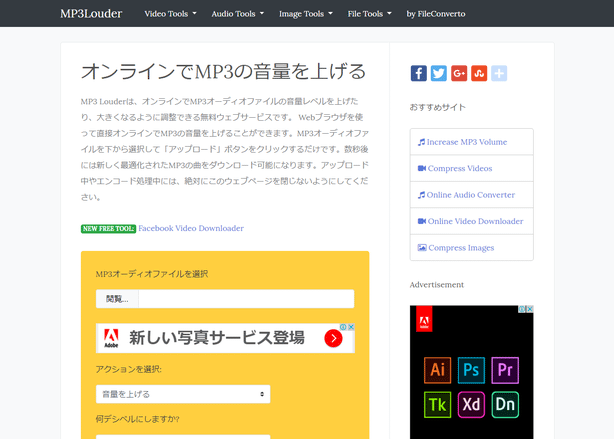The image size is (614, 439).
Task: Click the 何デシベルにしますか? label
Action: (x=137, y=419)
